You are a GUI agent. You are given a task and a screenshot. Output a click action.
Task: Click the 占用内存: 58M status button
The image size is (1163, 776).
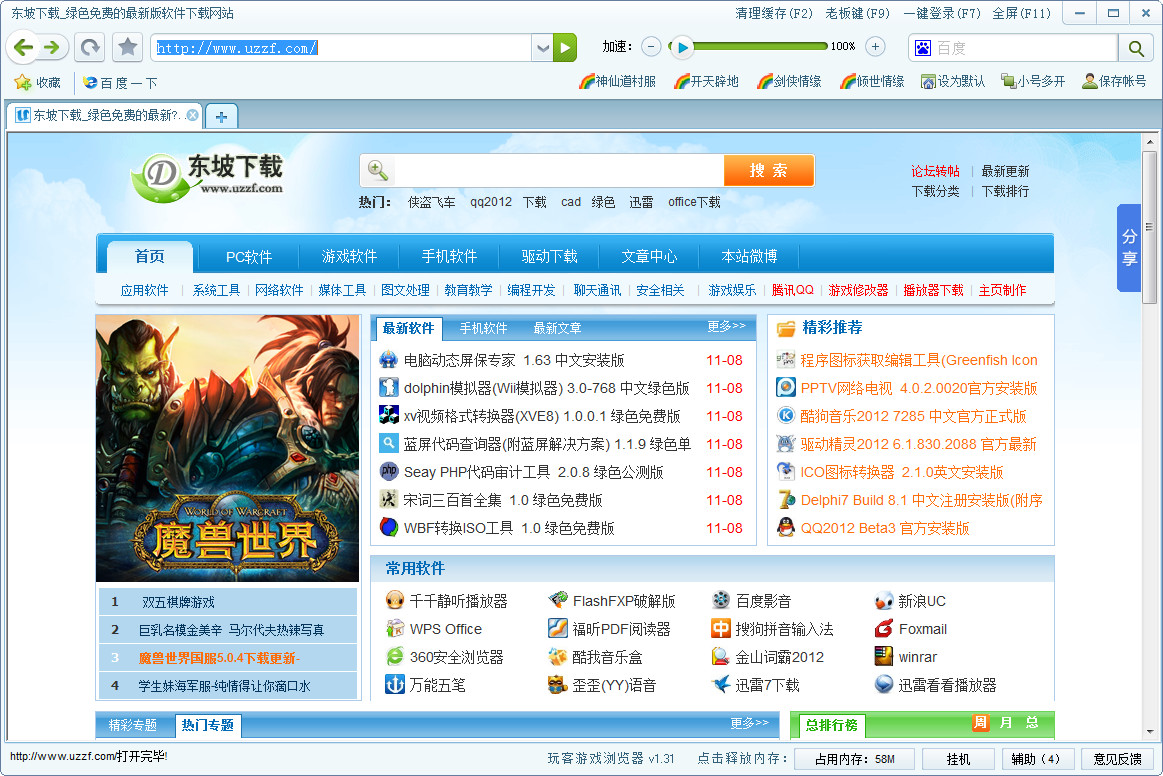click(854, 759)
